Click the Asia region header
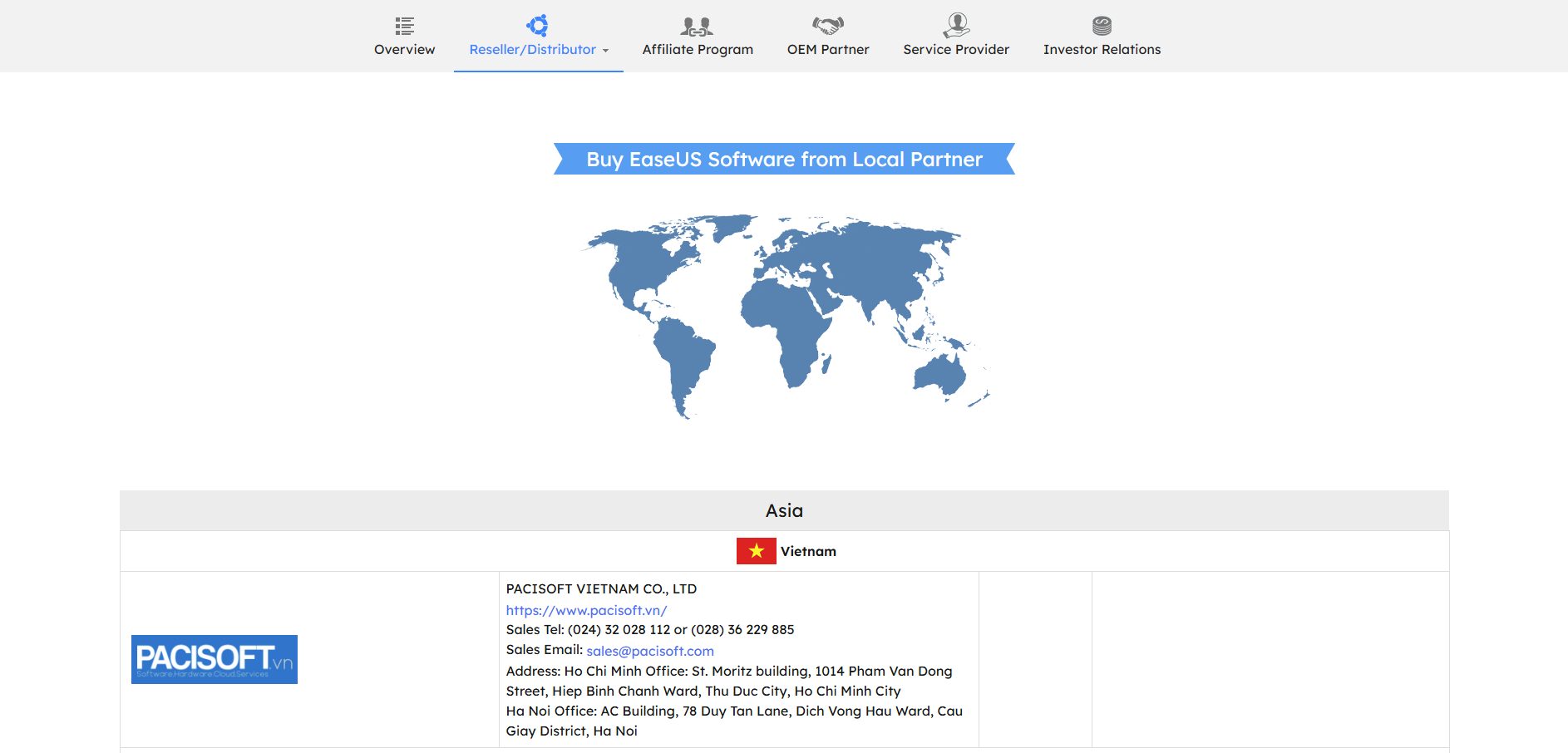 [x=784, y=510]
